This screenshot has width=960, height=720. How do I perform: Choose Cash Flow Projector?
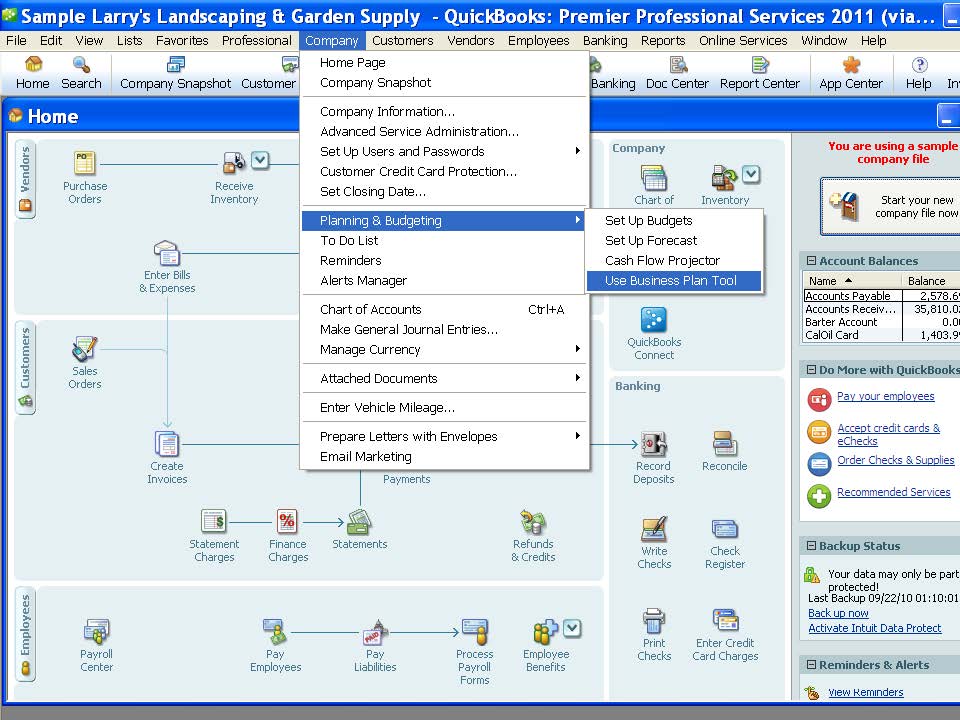point(674,260)
